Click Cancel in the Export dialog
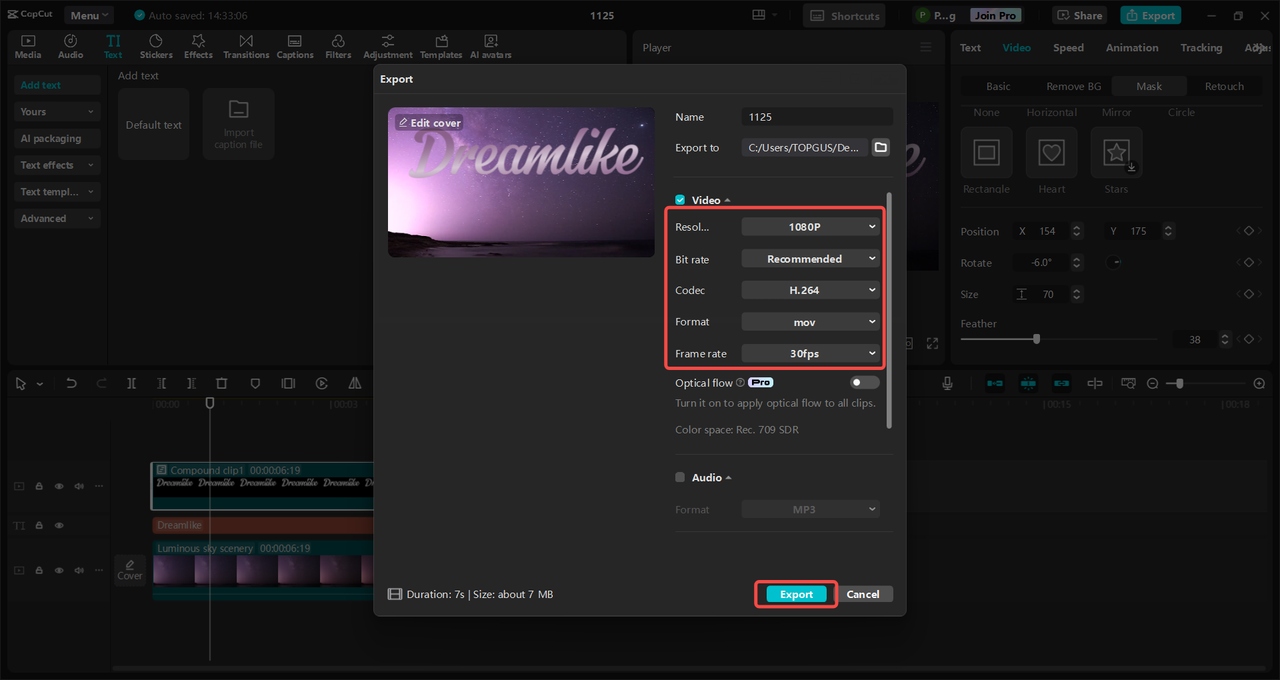 (x=863, y=594)
